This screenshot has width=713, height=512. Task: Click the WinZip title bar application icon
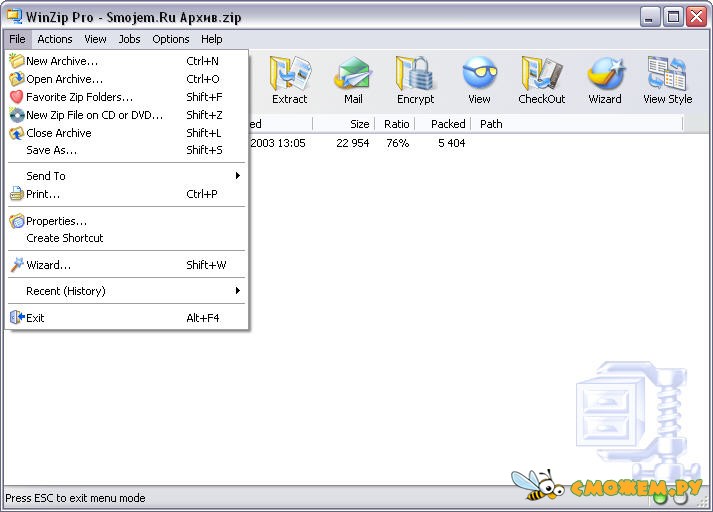14,16
